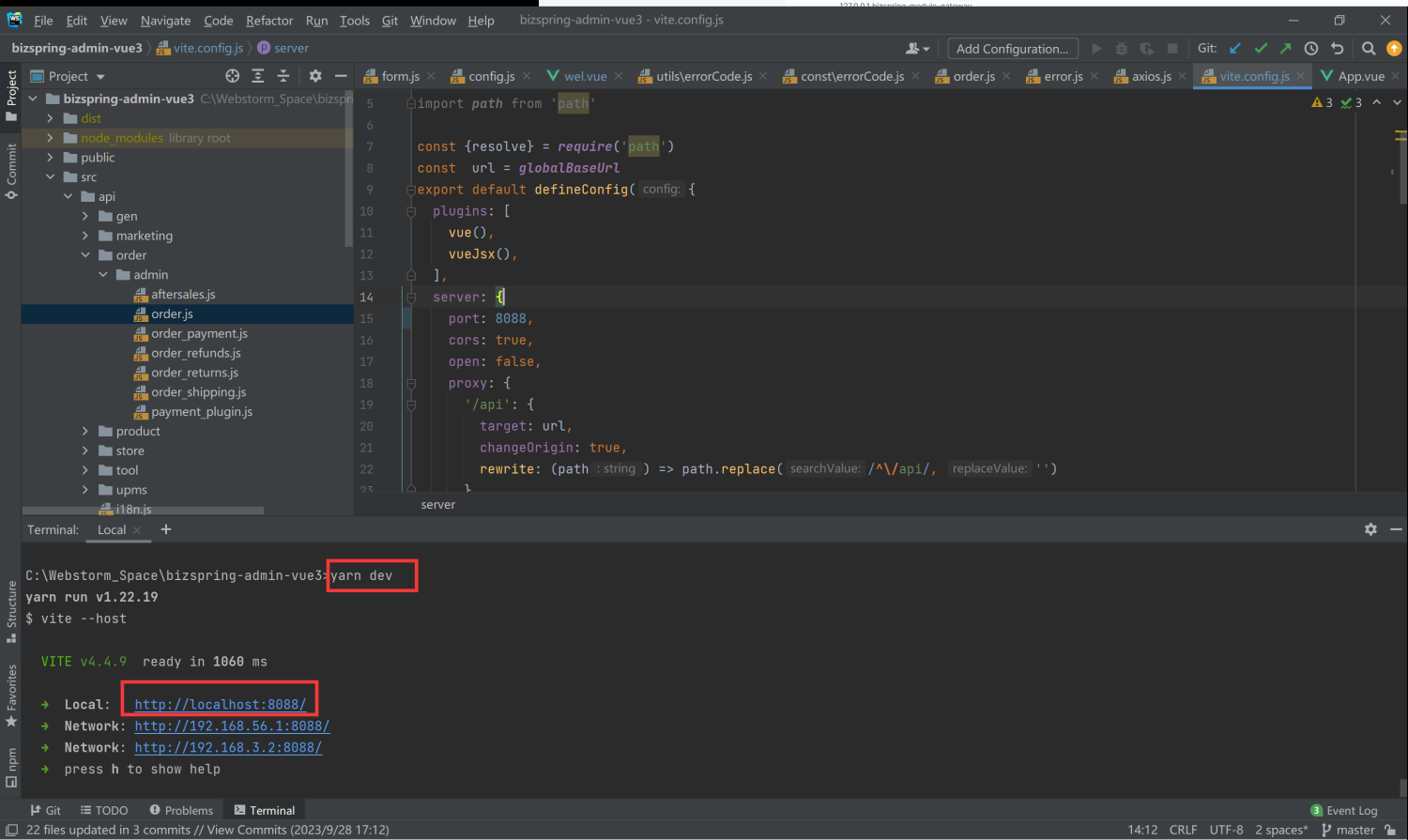Add new terminal session plus icon

click(x=166, y=529)
